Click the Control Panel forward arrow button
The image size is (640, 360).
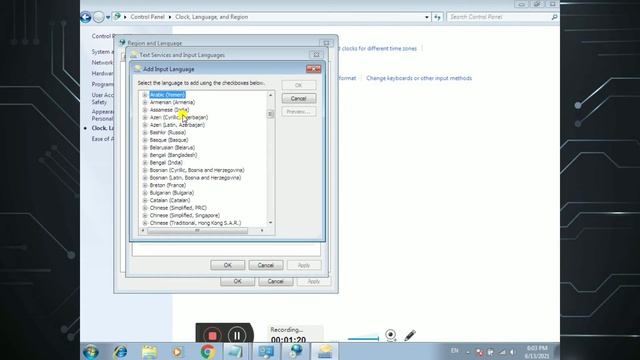[x=98, y=17]
